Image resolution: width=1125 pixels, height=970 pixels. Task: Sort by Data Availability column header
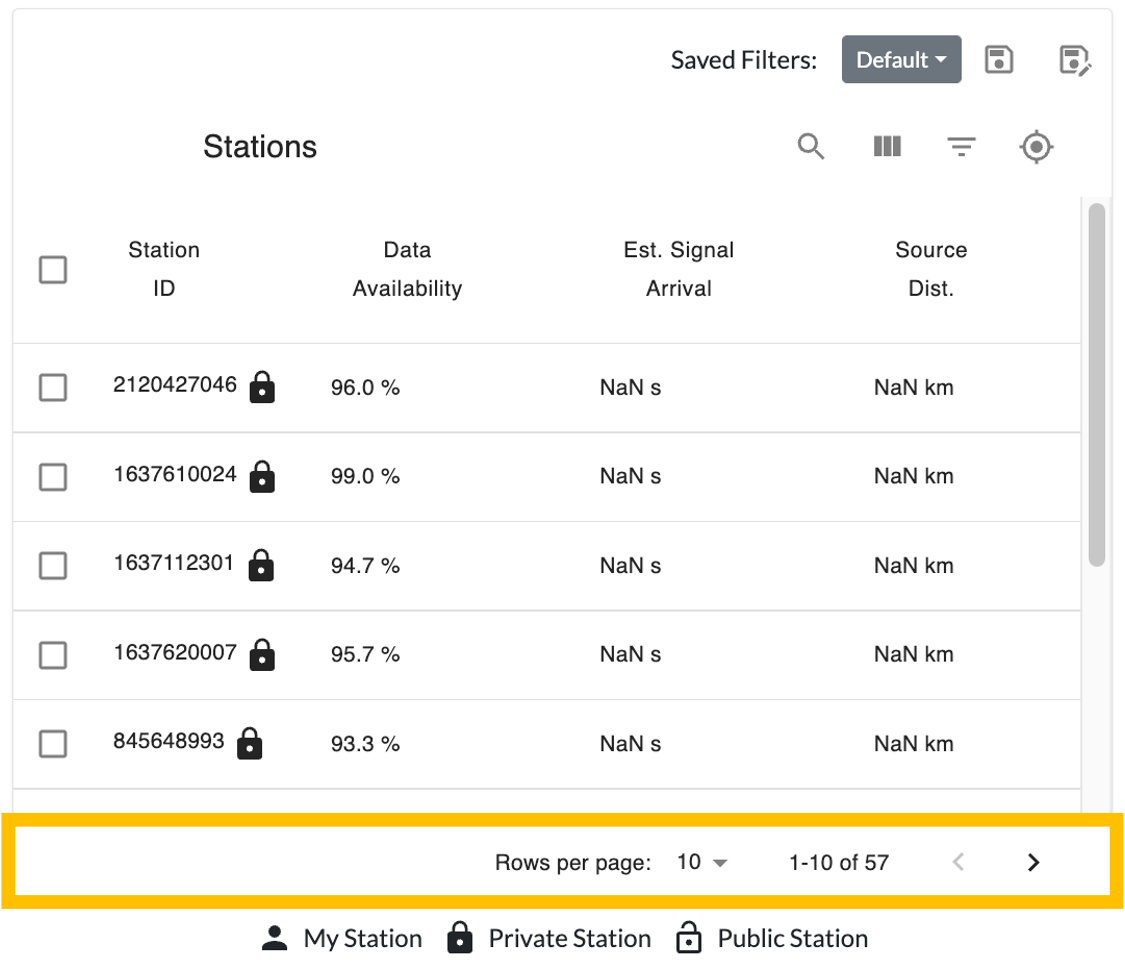pyautogui.click(x=407, y=269)
